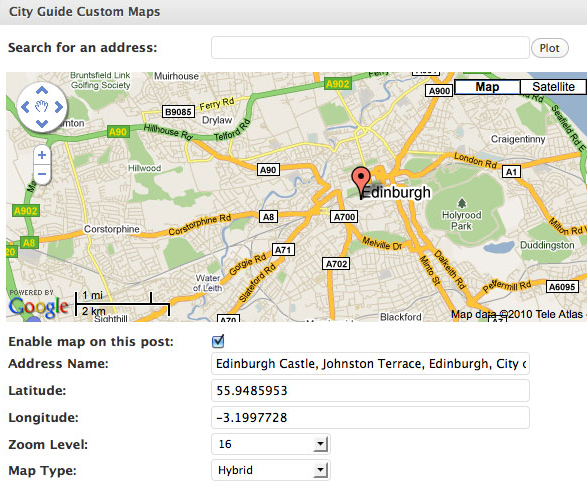Click the hand icon in the pan control

coord(42,107)
